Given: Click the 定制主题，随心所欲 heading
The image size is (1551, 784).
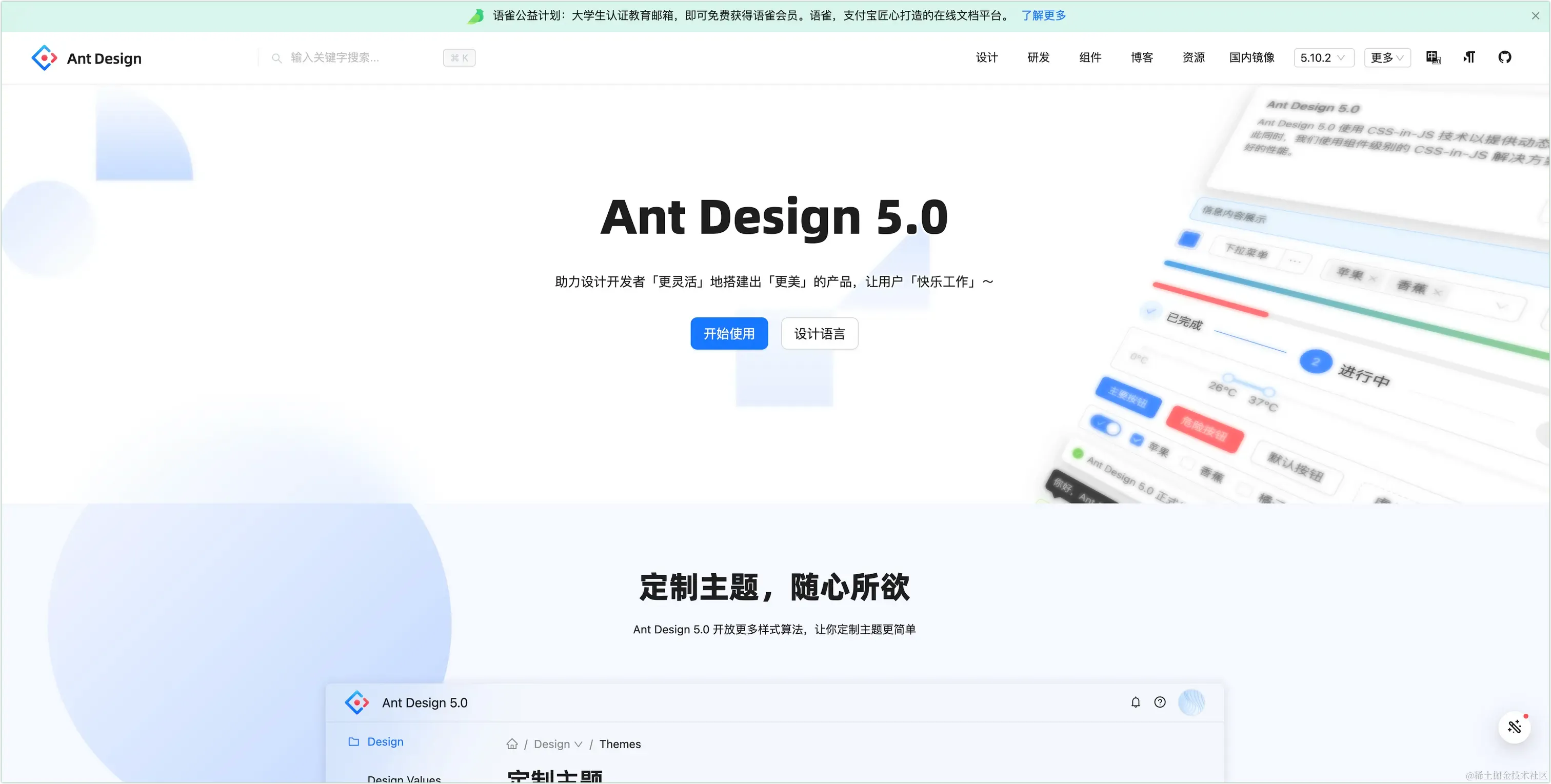Looking at the screenshot, I should coord(774,587).
